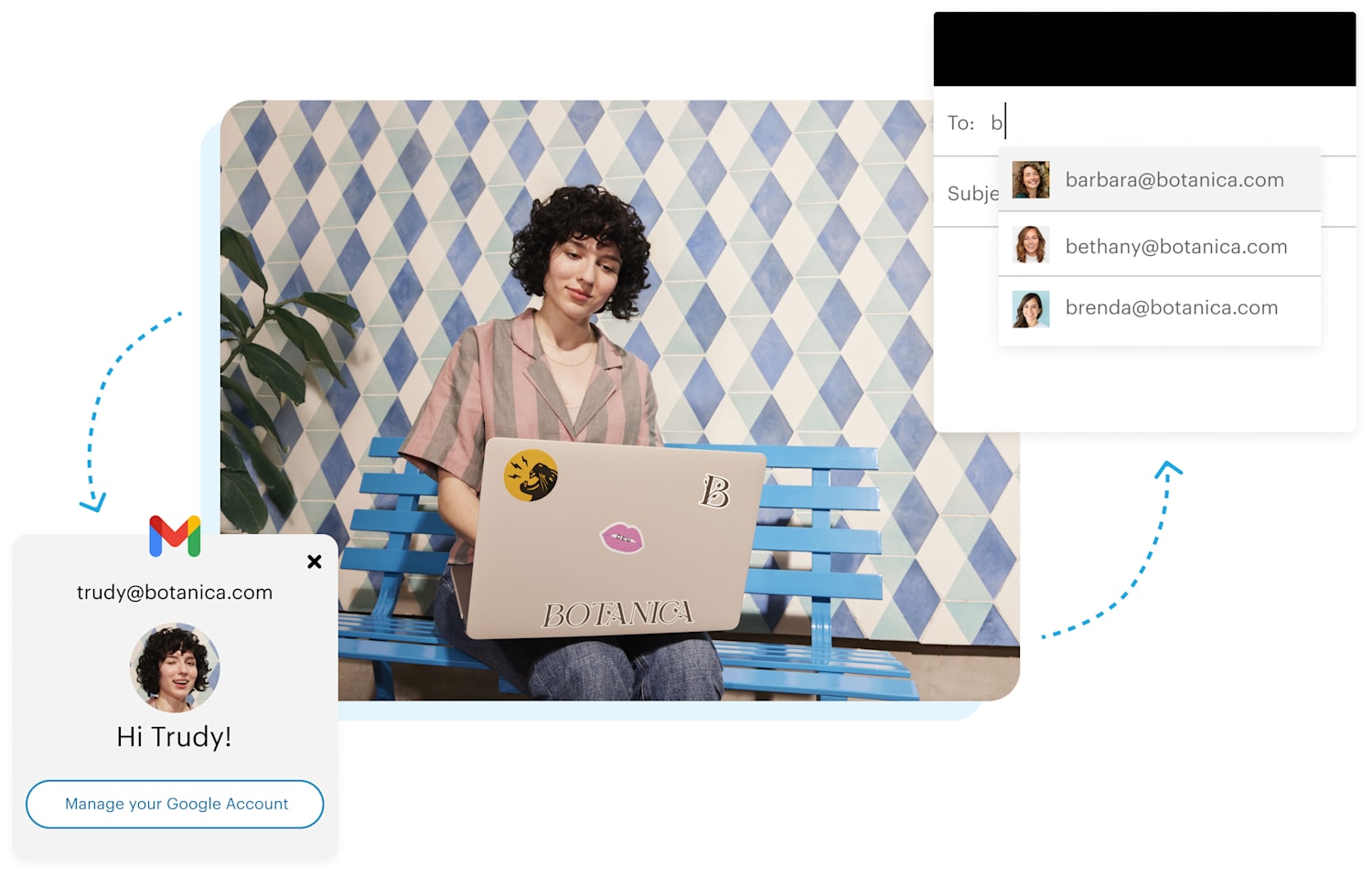
Task: Dismiss the Trudy account card
Action: pos(315,561)
